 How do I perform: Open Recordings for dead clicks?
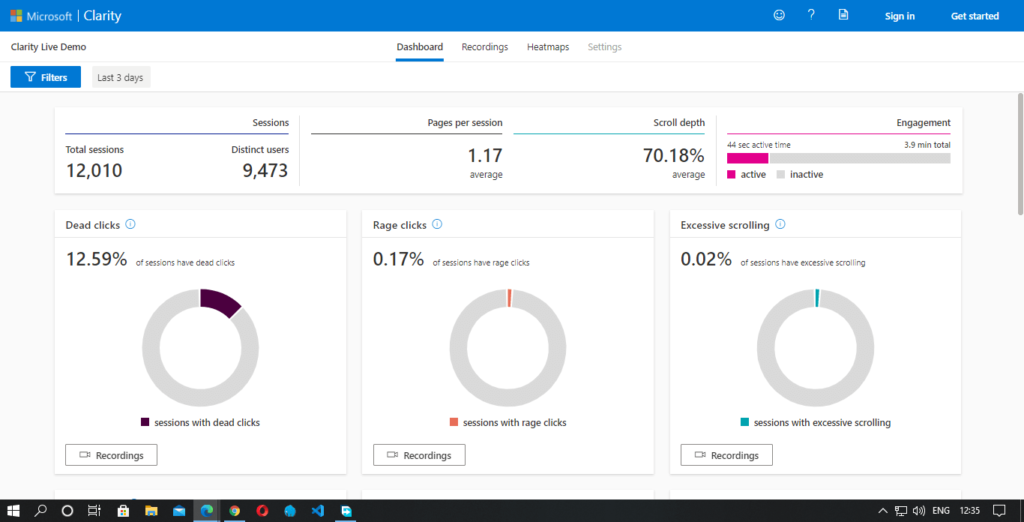[111, 455]
